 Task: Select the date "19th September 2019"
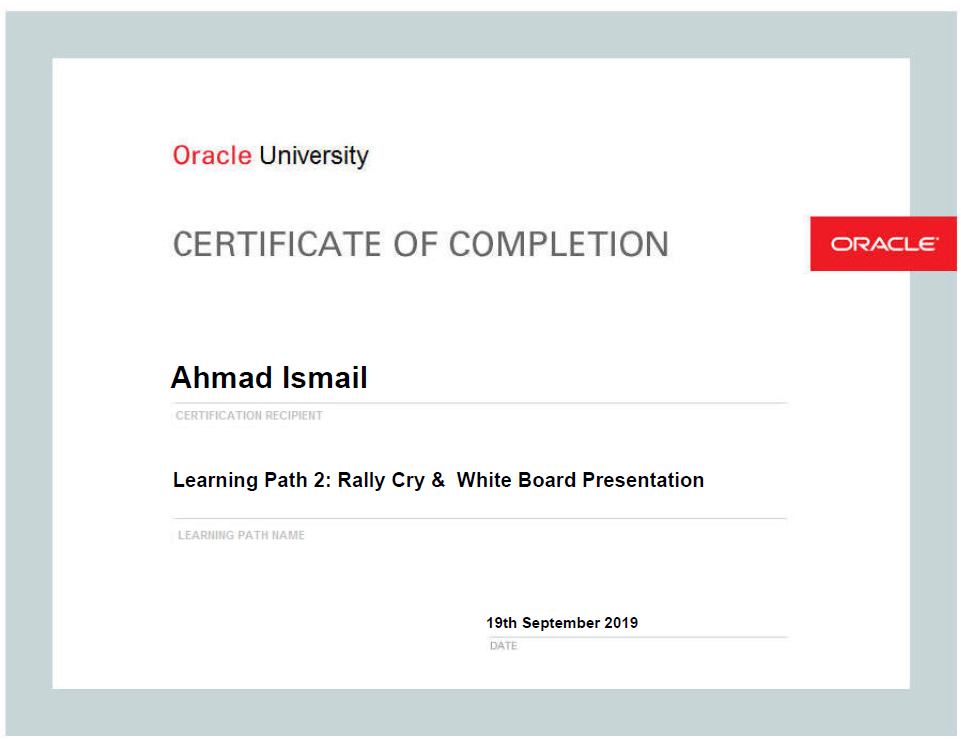(x=562, y=623)
